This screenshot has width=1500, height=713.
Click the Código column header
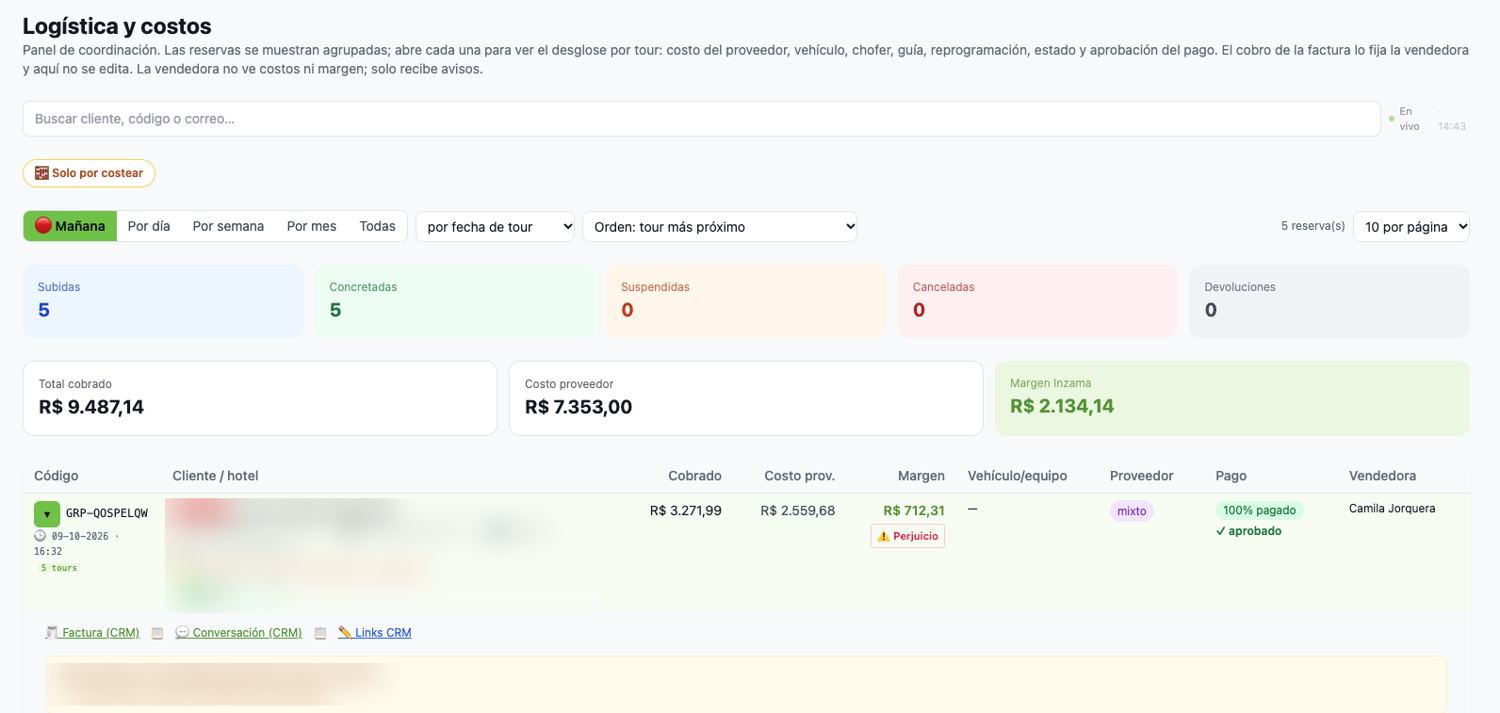click(56, 476)
